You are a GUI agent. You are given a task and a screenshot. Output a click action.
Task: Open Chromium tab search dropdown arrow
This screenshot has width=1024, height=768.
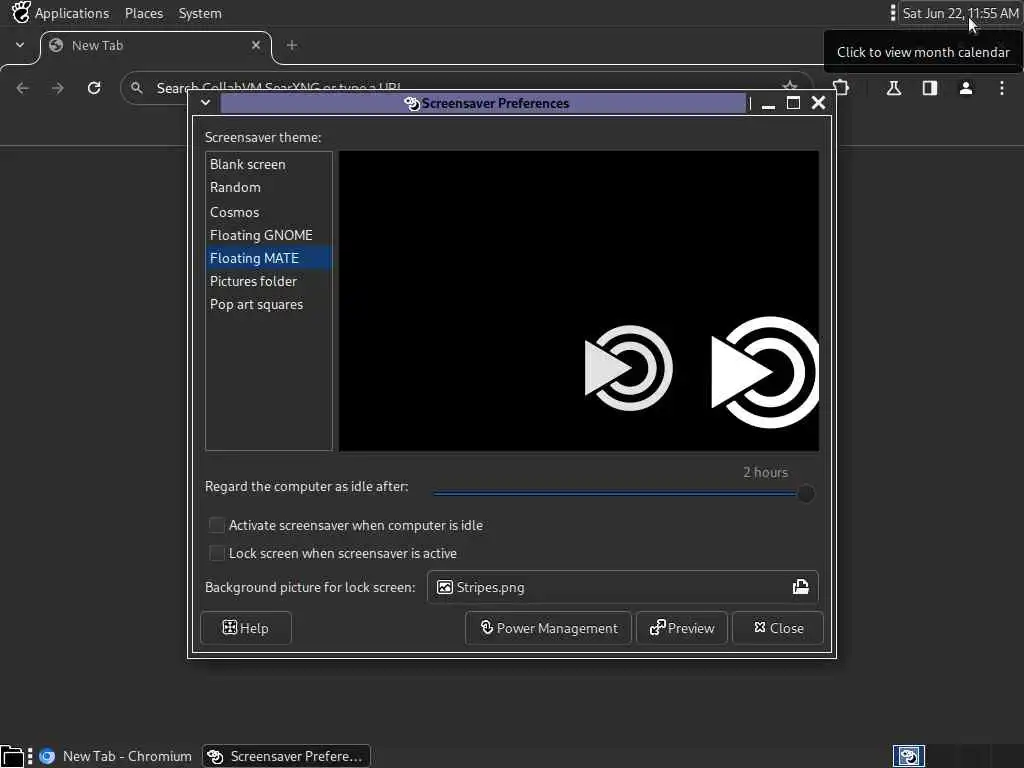click(x=20, y=45)
